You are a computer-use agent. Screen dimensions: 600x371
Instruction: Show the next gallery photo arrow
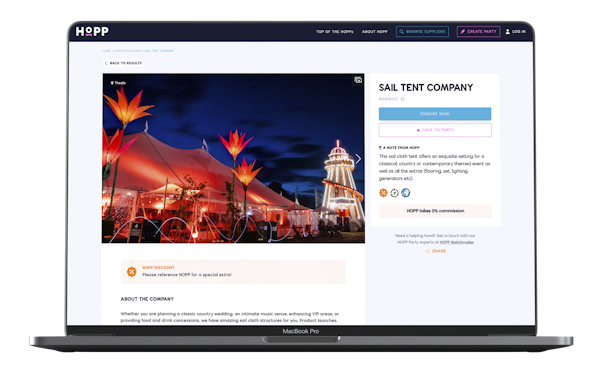(x=358, y=158)
